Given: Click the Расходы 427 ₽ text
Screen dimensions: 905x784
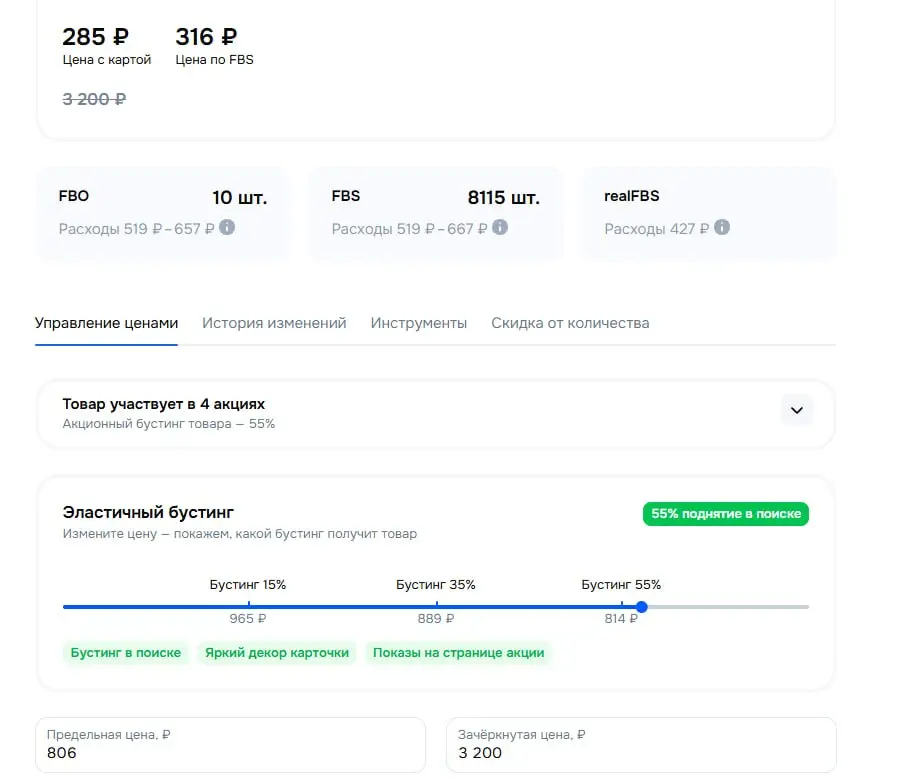Looking at the screenshot, I should point(656,229).
